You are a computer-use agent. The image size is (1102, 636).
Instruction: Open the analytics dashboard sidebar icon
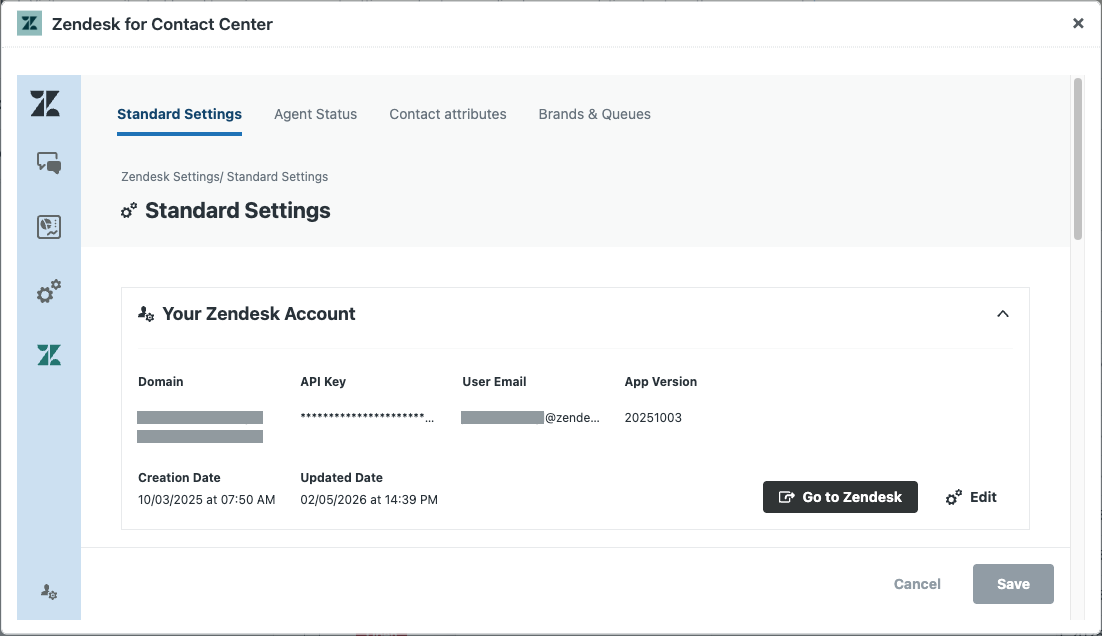click(x=49, y=227)
